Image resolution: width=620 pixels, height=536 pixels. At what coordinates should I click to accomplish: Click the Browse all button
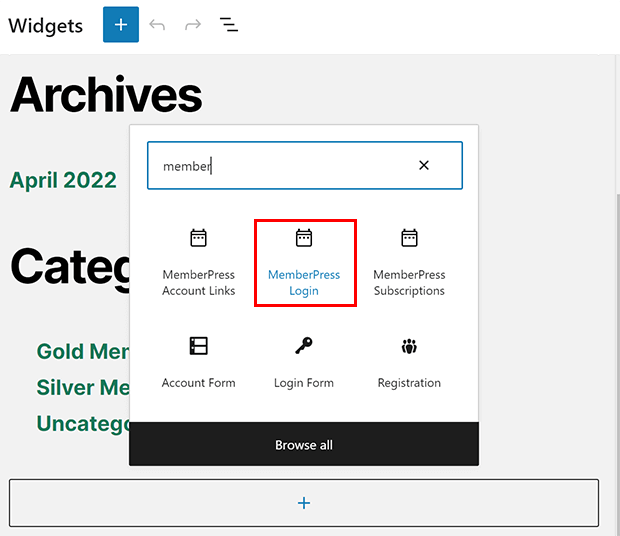(304, 444)
